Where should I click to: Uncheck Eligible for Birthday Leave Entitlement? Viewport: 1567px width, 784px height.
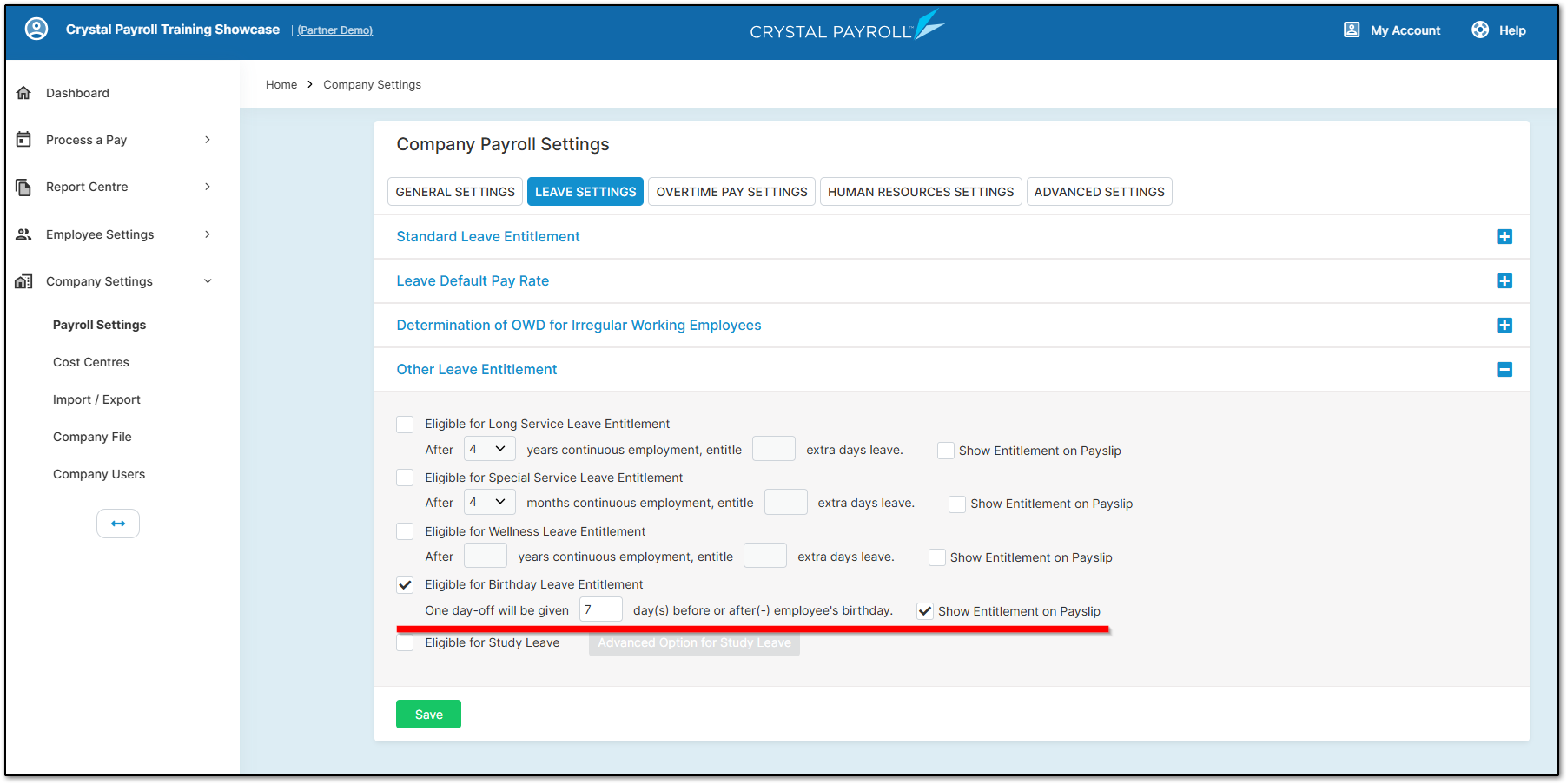[405, 585]
